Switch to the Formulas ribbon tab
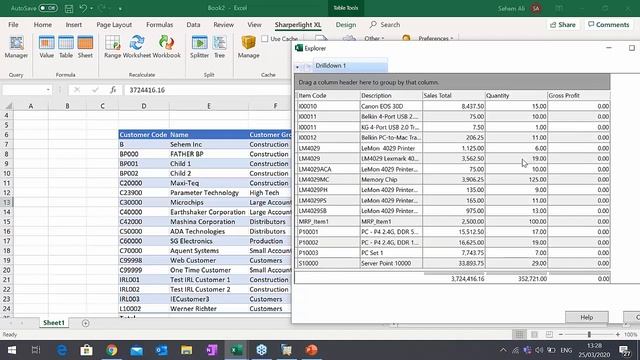 [x=160, y=24]
